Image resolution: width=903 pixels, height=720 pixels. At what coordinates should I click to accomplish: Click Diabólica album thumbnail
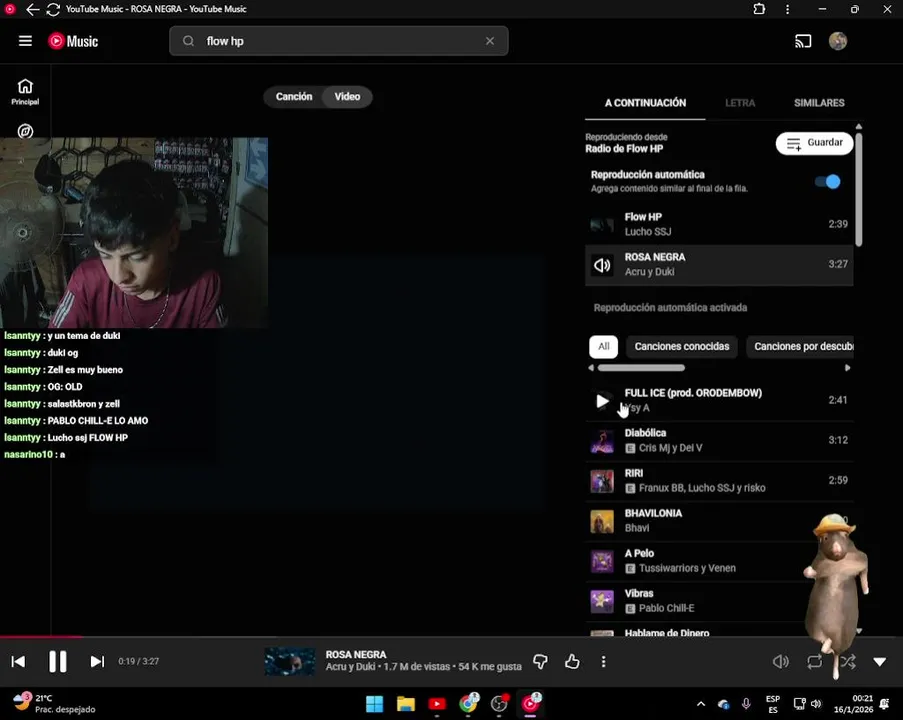click(602, 441)
